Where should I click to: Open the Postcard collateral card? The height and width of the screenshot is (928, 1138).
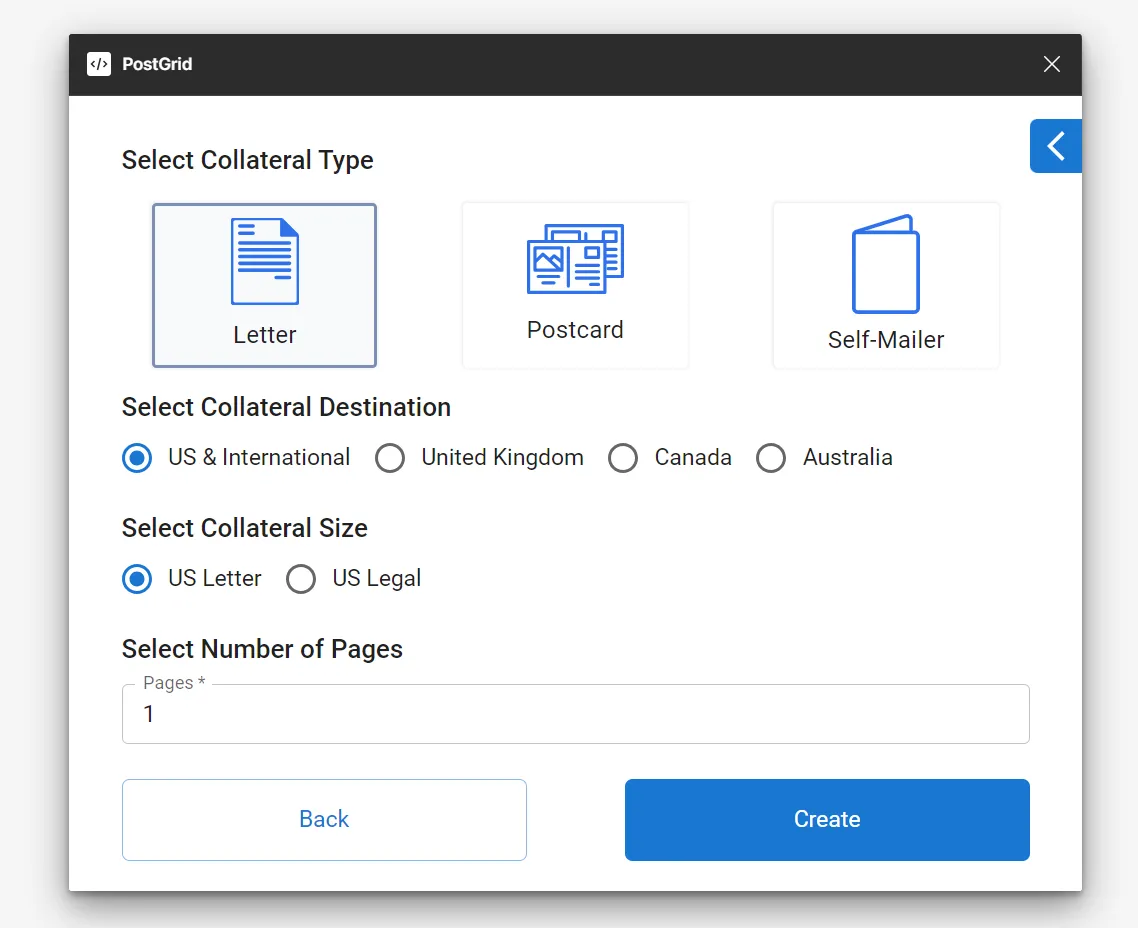point(575,285)
